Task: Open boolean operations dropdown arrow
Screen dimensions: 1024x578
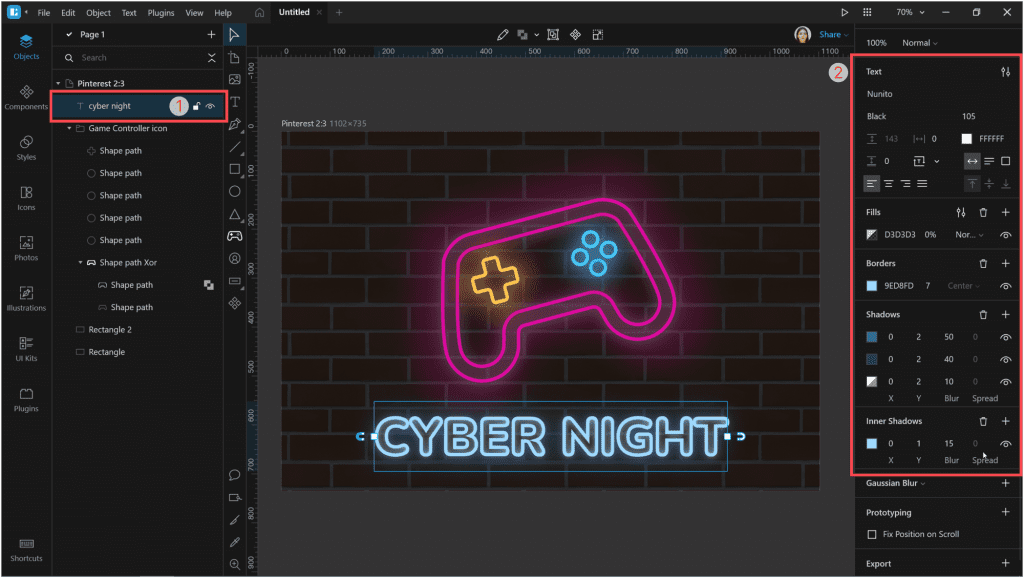Action: point(536,35)
